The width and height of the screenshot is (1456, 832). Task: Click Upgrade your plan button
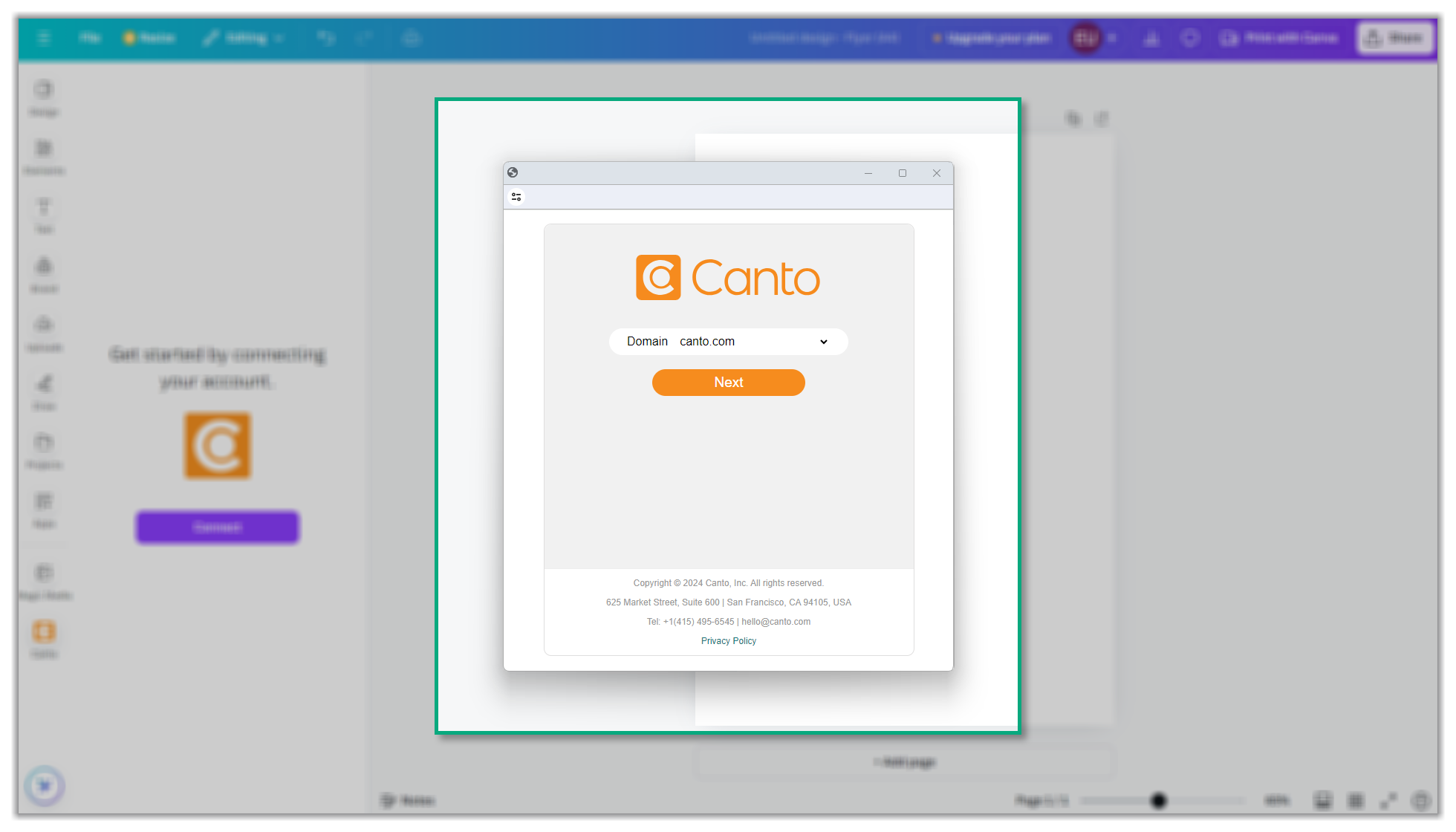992,38
